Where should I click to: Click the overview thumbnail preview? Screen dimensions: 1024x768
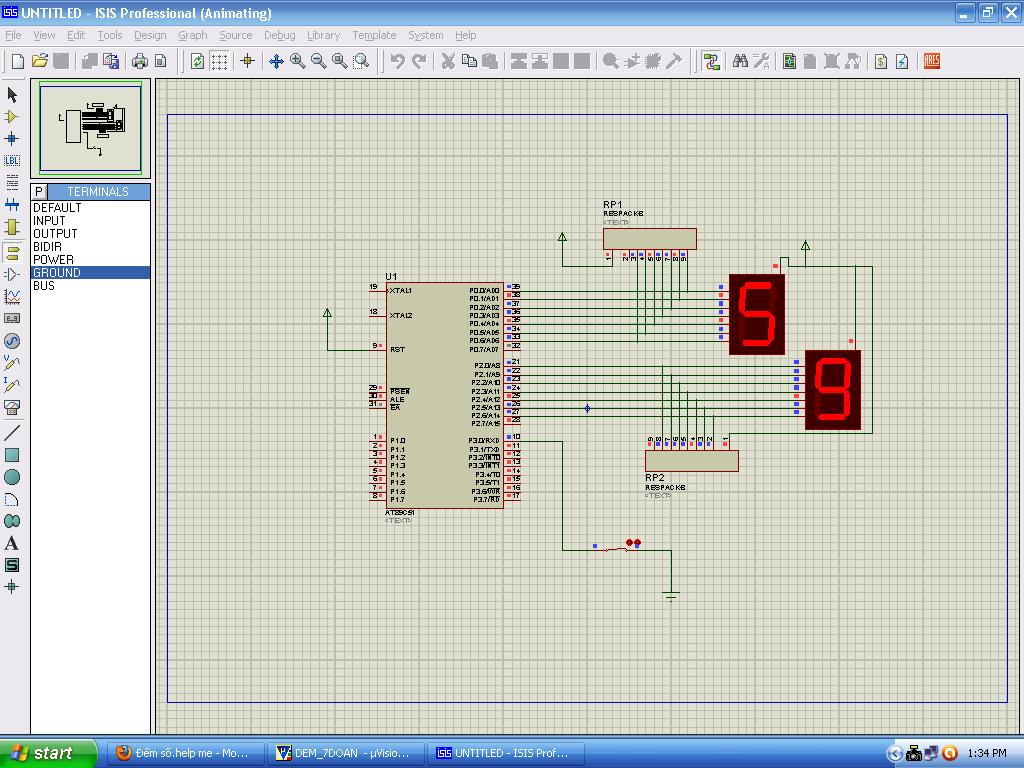click(91, 127)
